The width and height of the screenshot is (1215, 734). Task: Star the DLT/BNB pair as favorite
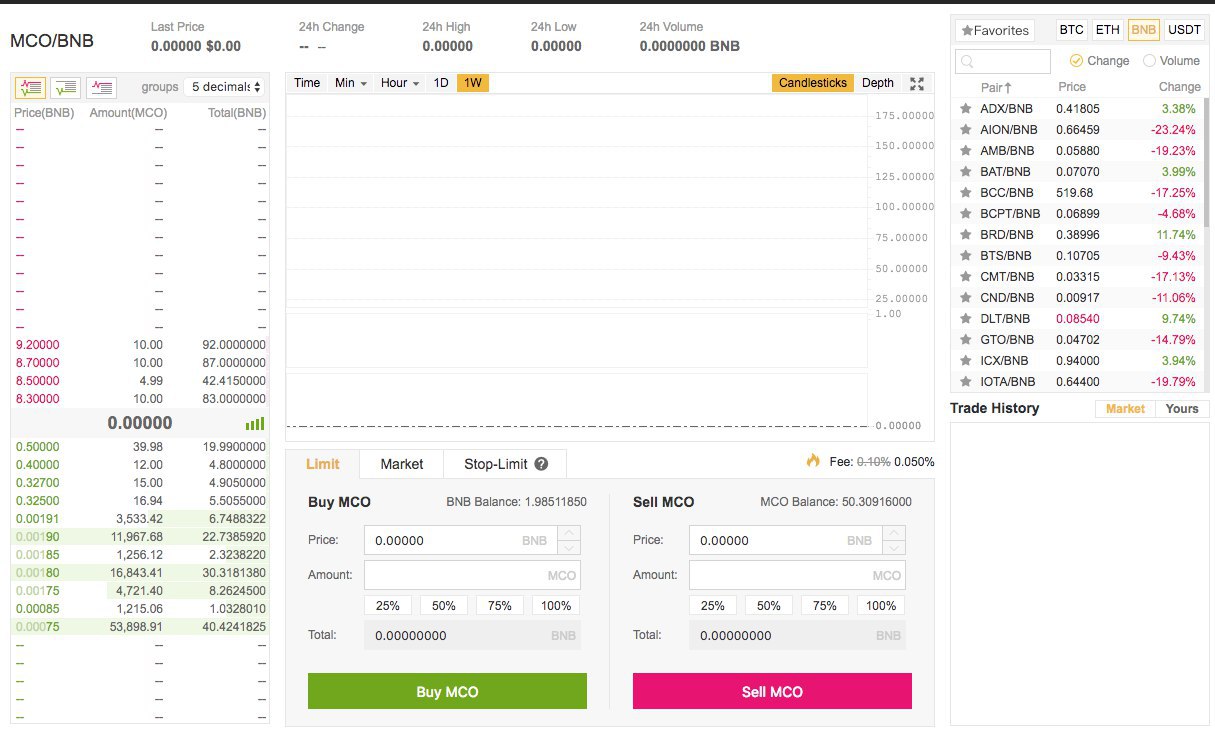(965, 318)
